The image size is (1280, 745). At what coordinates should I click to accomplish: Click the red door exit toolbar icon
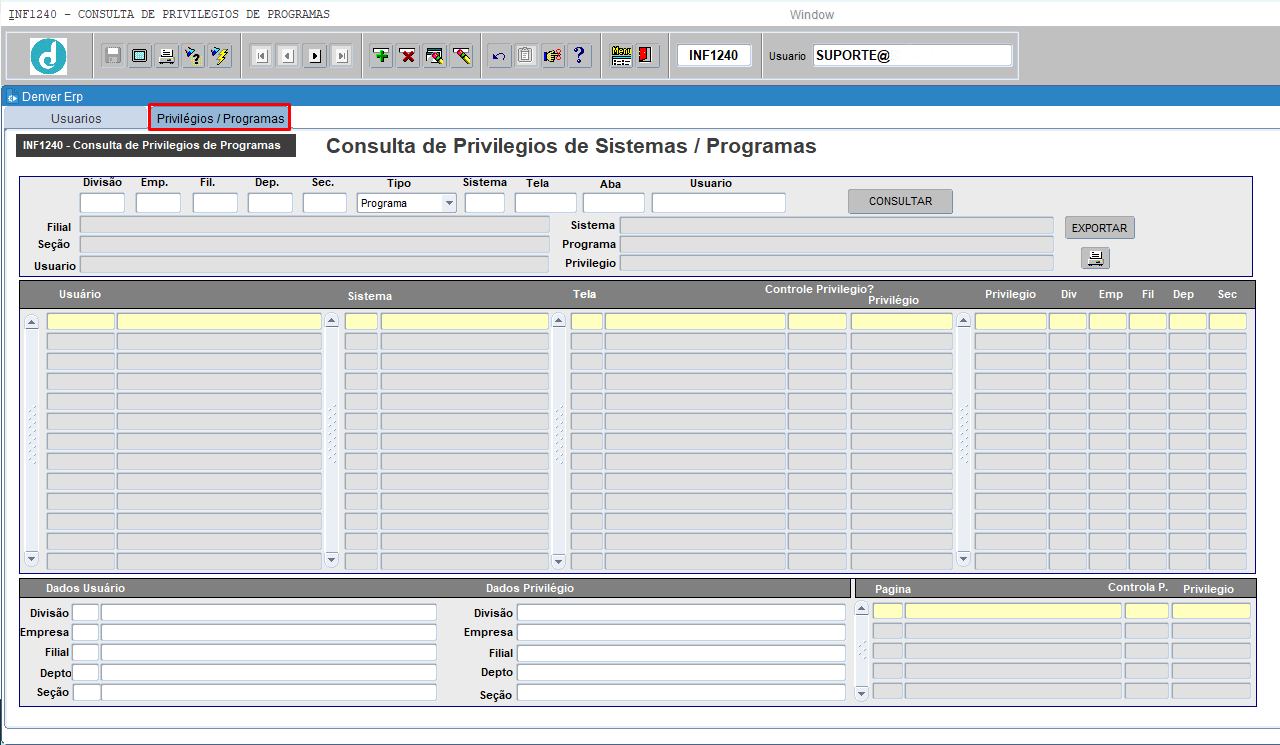647,56
